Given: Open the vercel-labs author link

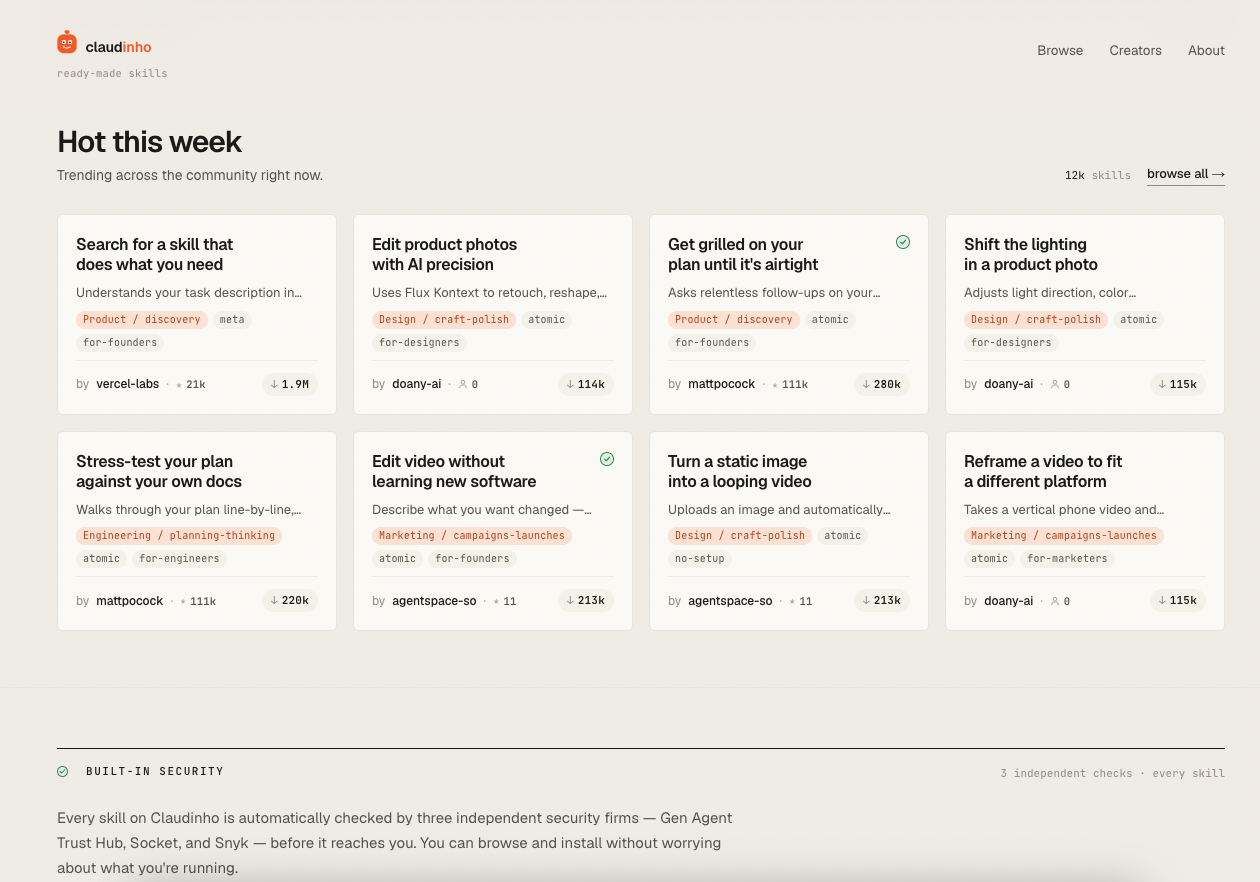Looking at the screenshot, I should point(128,384).
